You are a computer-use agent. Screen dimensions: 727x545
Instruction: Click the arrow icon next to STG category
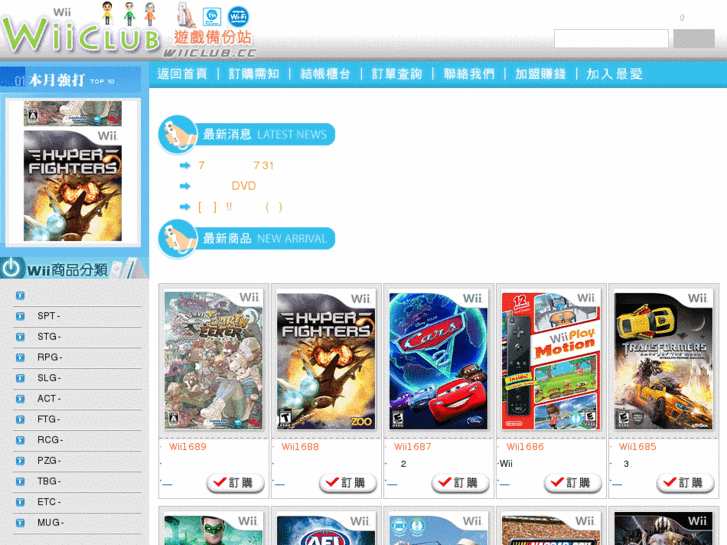(x=20, y=337)
